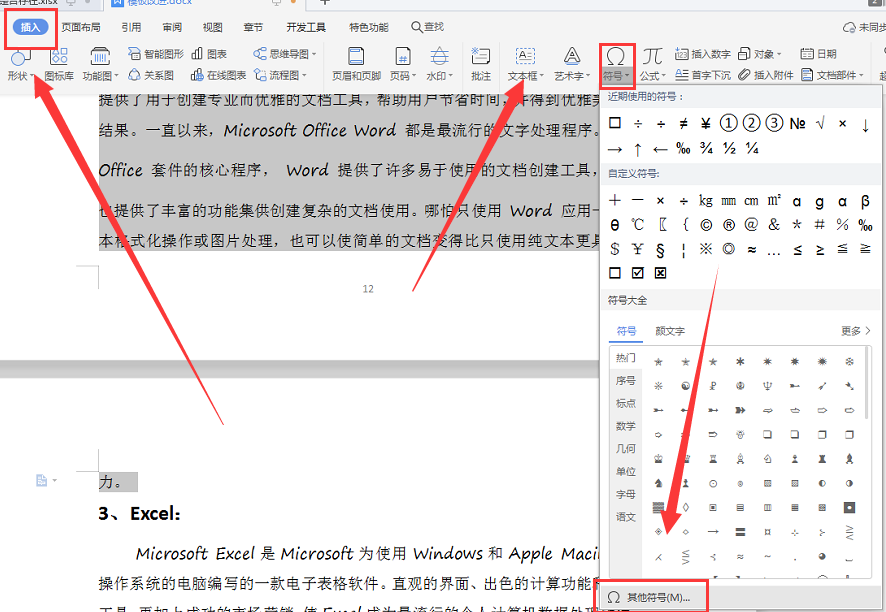Image resolution: width=886 pixels, height=612 pixels.
Task: Switch to the 颜文字 tab in symbol panel
Action: pyautogui.click(x=670, y=331)
